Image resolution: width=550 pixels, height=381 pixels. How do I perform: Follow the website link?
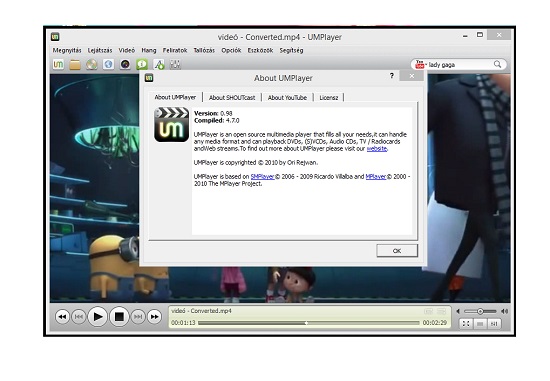click(377, 148)
